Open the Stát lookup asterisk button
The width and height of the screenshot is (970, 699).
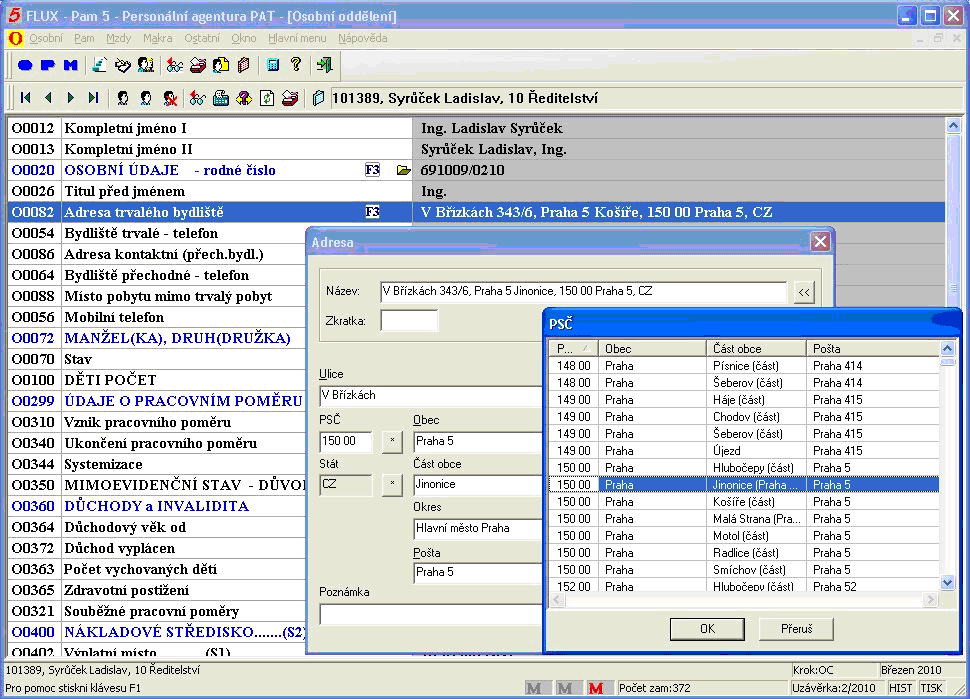pos(392,485)
